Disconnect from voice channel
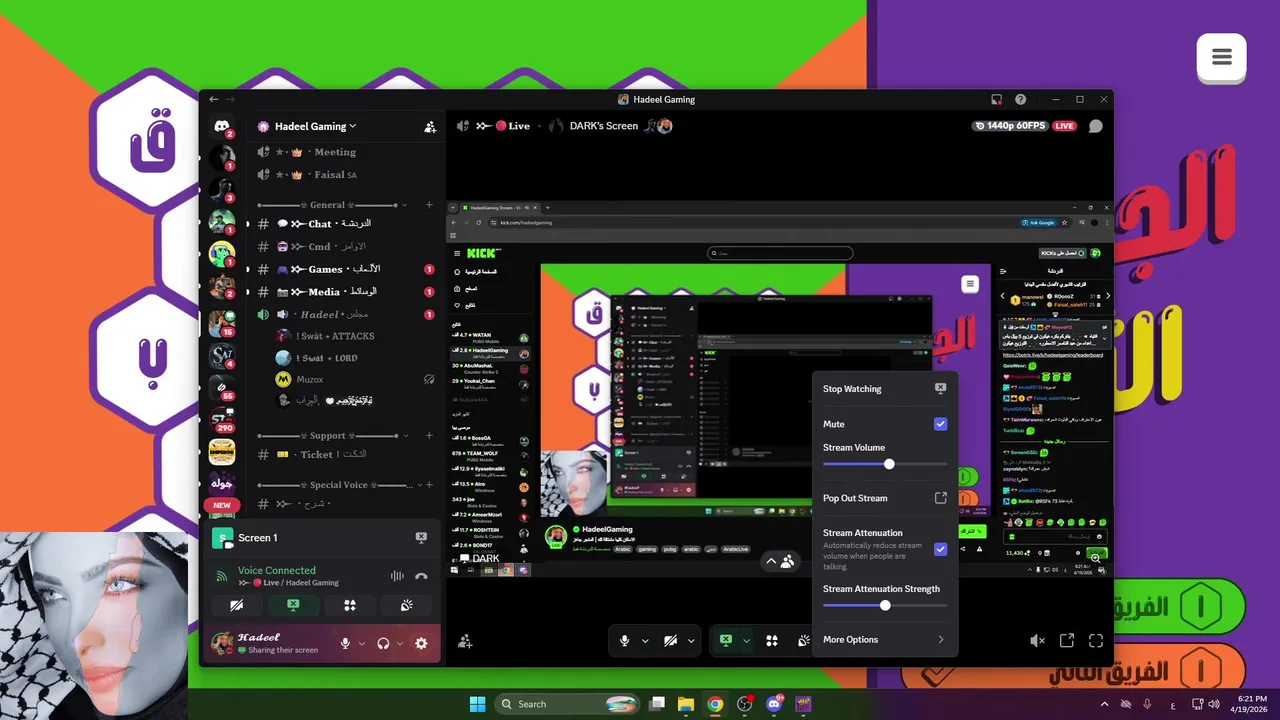The height and width of the screenshot is (720, 1280). coord(421,576)
